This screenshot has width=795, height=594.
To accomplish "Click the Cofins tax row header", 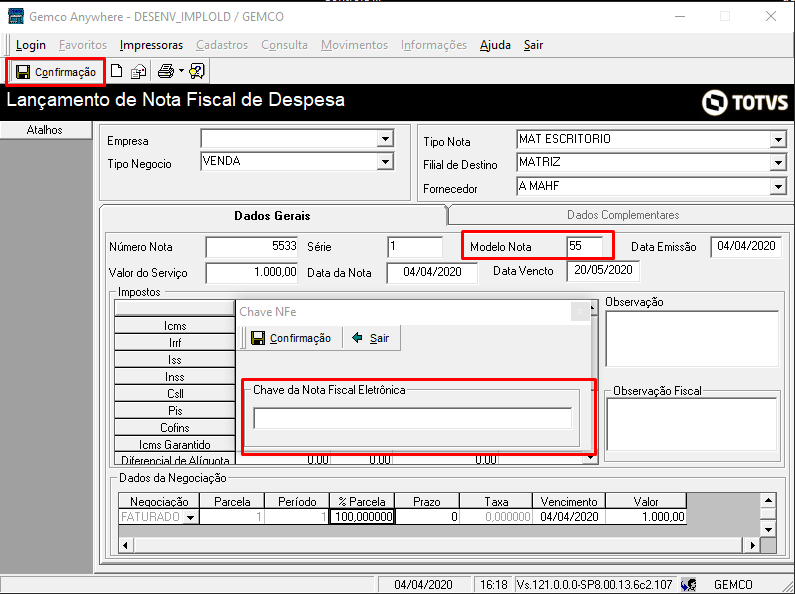I will (x=175, y=427).
